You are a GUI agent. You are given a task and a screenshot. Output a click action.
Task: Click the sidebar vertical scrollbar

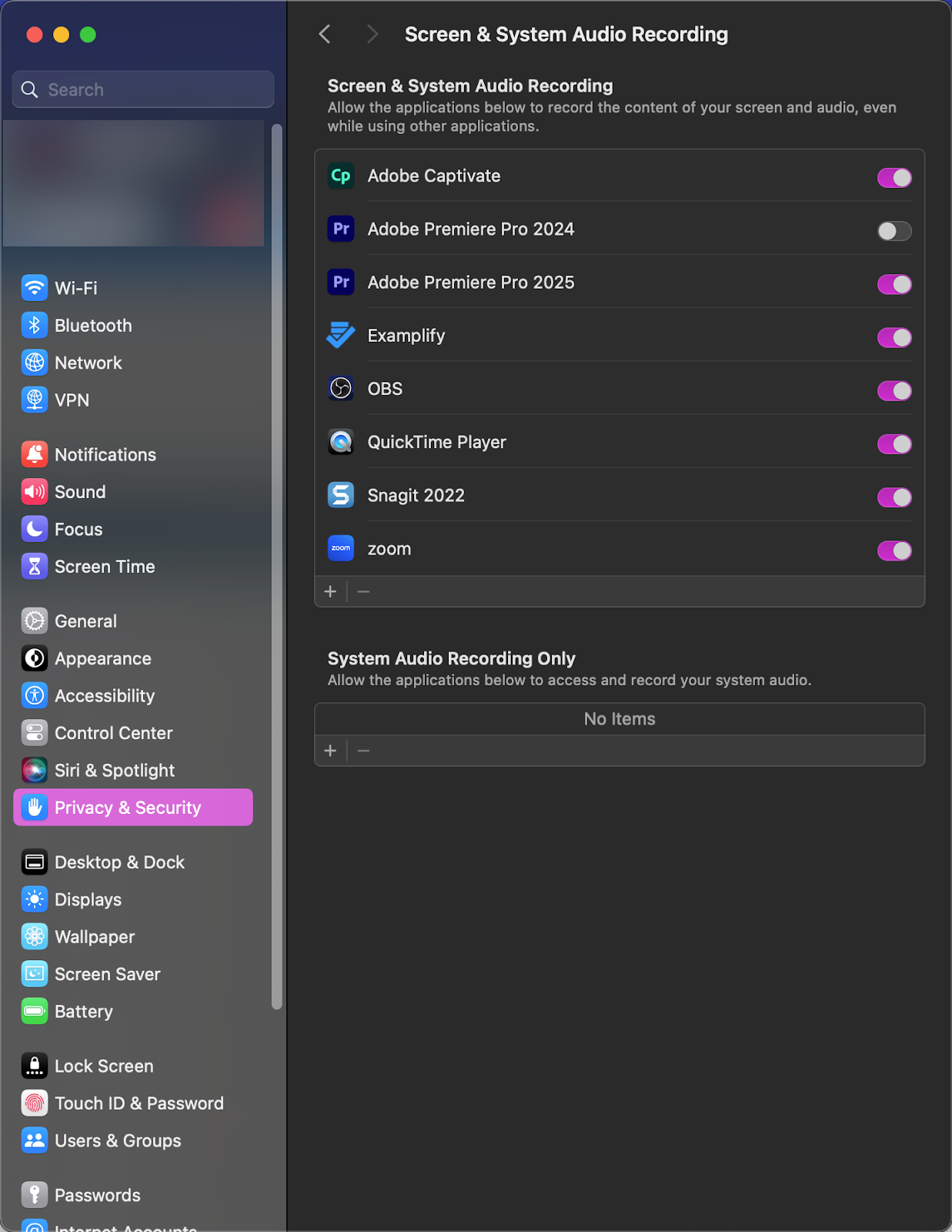coord(277,566)
